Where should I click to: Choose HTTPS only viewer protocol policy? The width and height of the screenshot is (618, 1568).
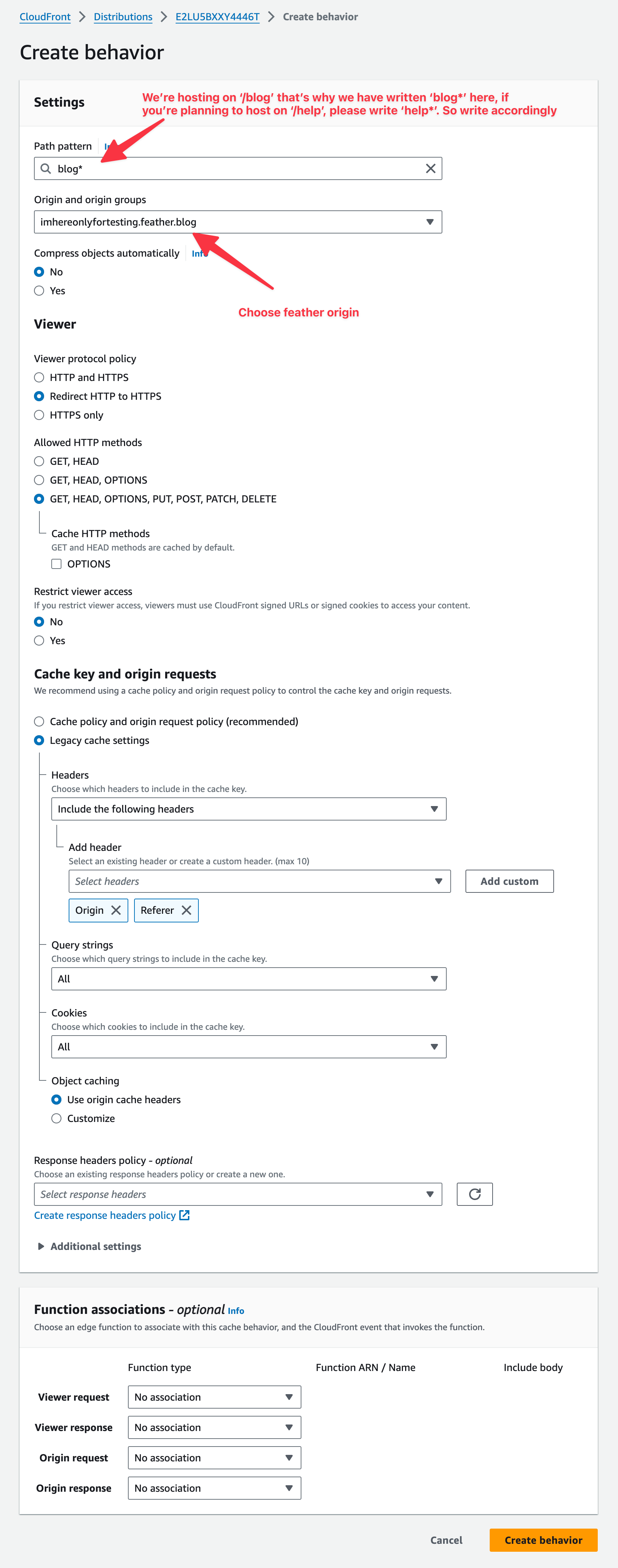point(40,415)
